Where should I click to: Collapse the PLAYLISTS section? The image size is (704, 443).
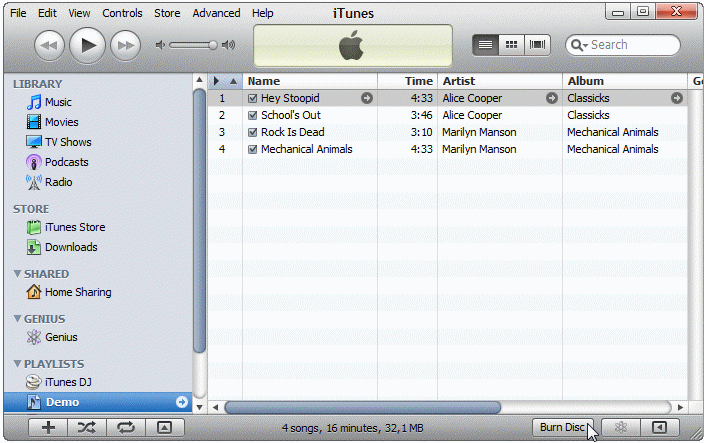pos(18,364)
